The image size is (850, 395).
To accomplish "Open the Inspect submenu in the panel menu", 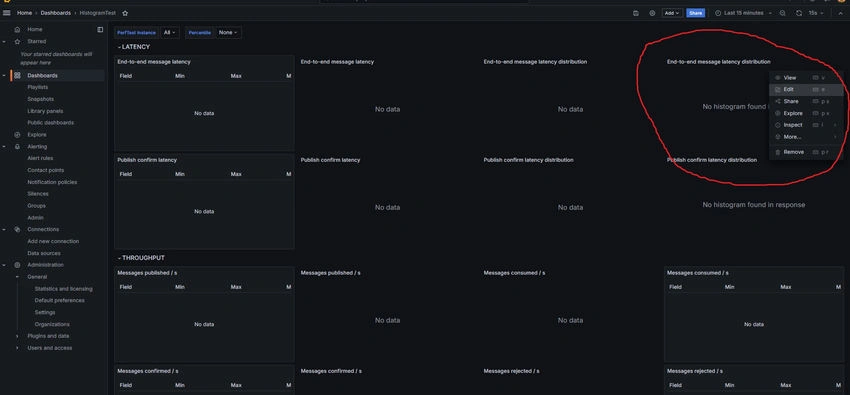I will [x=806, y=125].
